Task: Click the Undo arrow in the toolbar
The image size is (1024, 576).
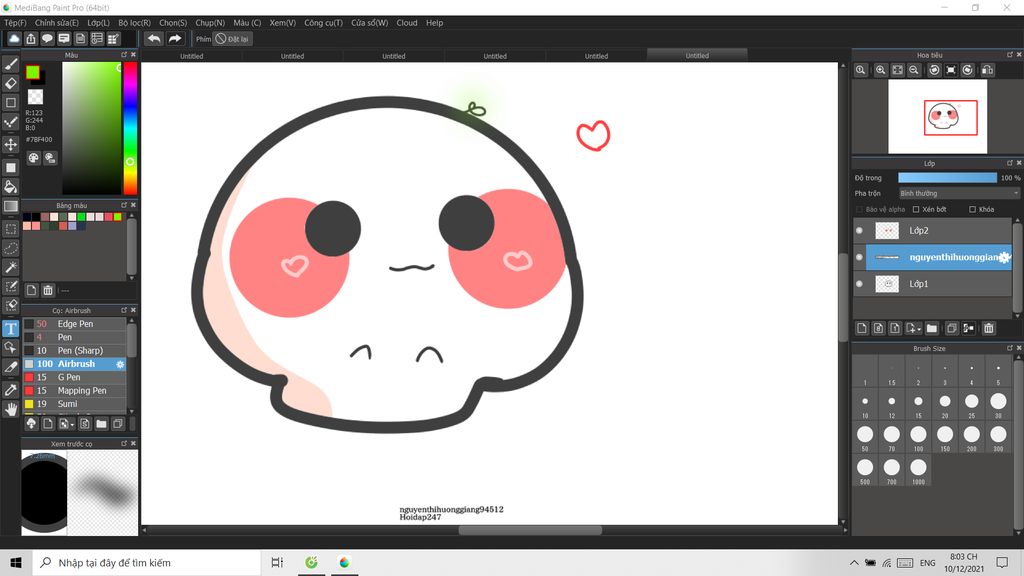Action: [x=154, y=39]
